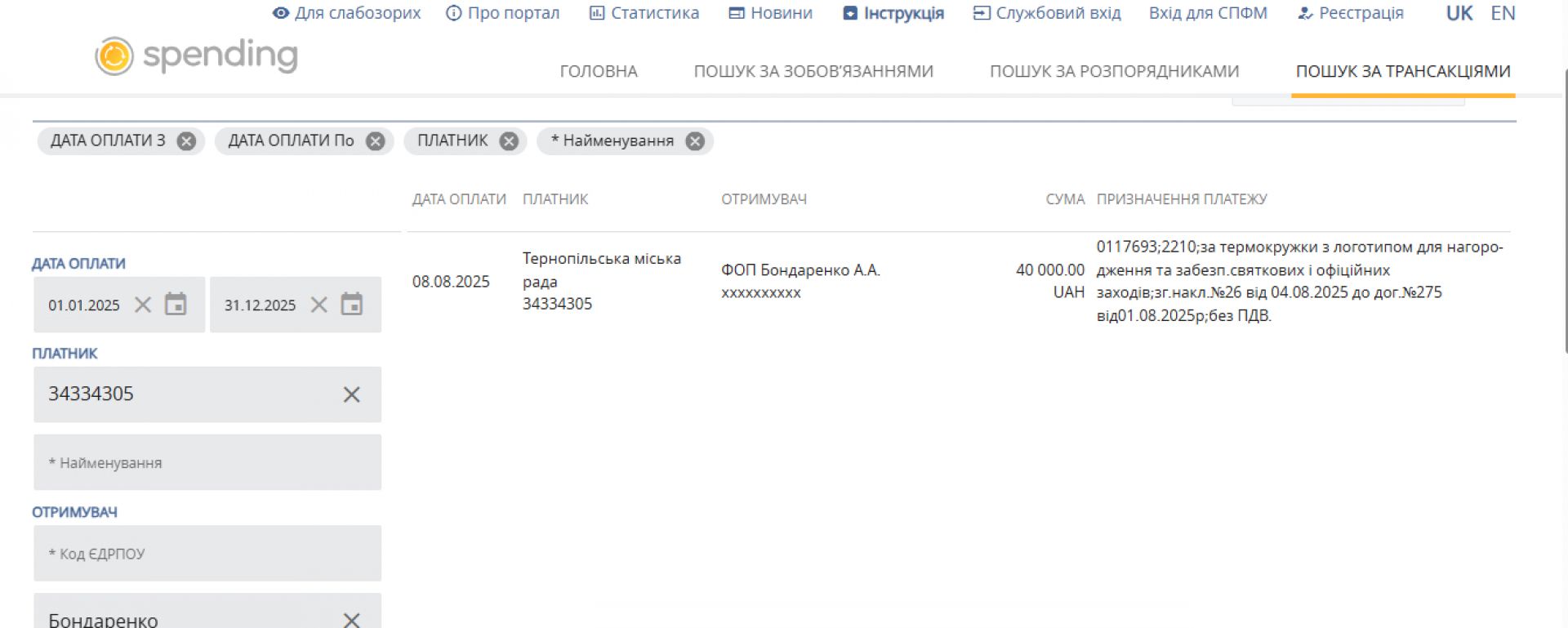Remove the 'ПЛАТНИК' filter chip
The image size is (1568, 628).
click(509, 141)
